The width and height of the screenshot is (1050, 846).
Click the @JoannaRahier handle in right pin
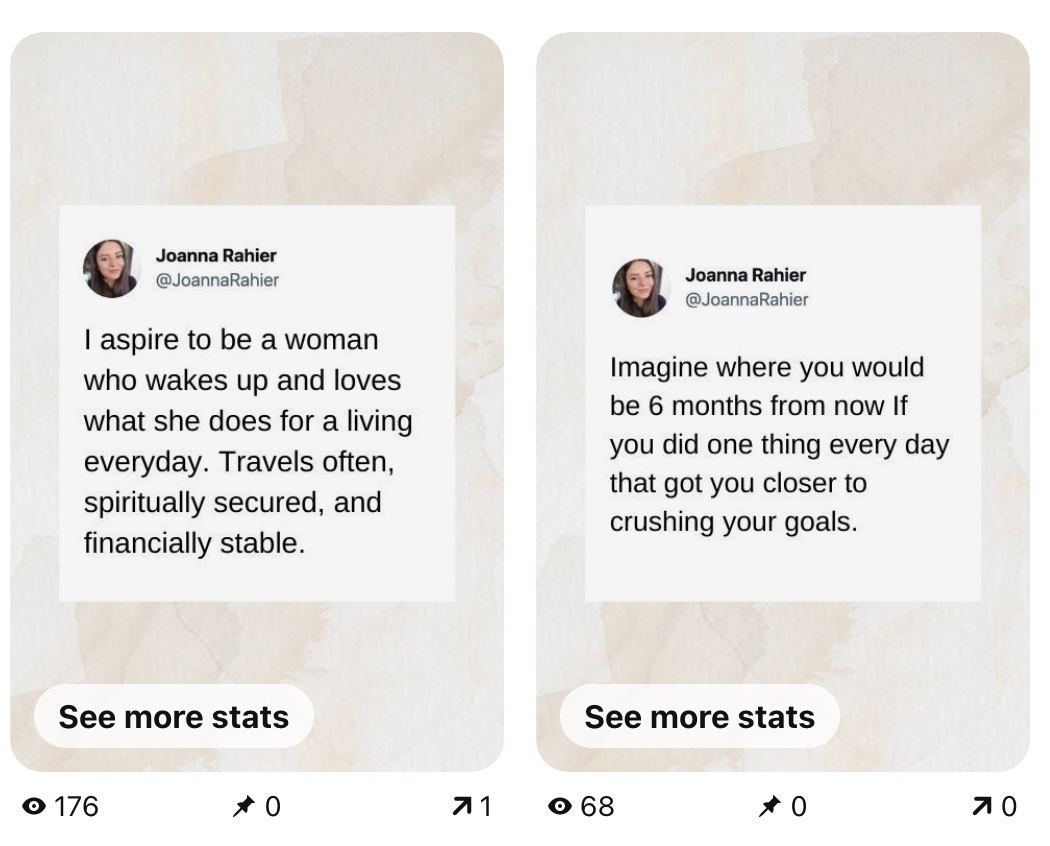point(747,299)
